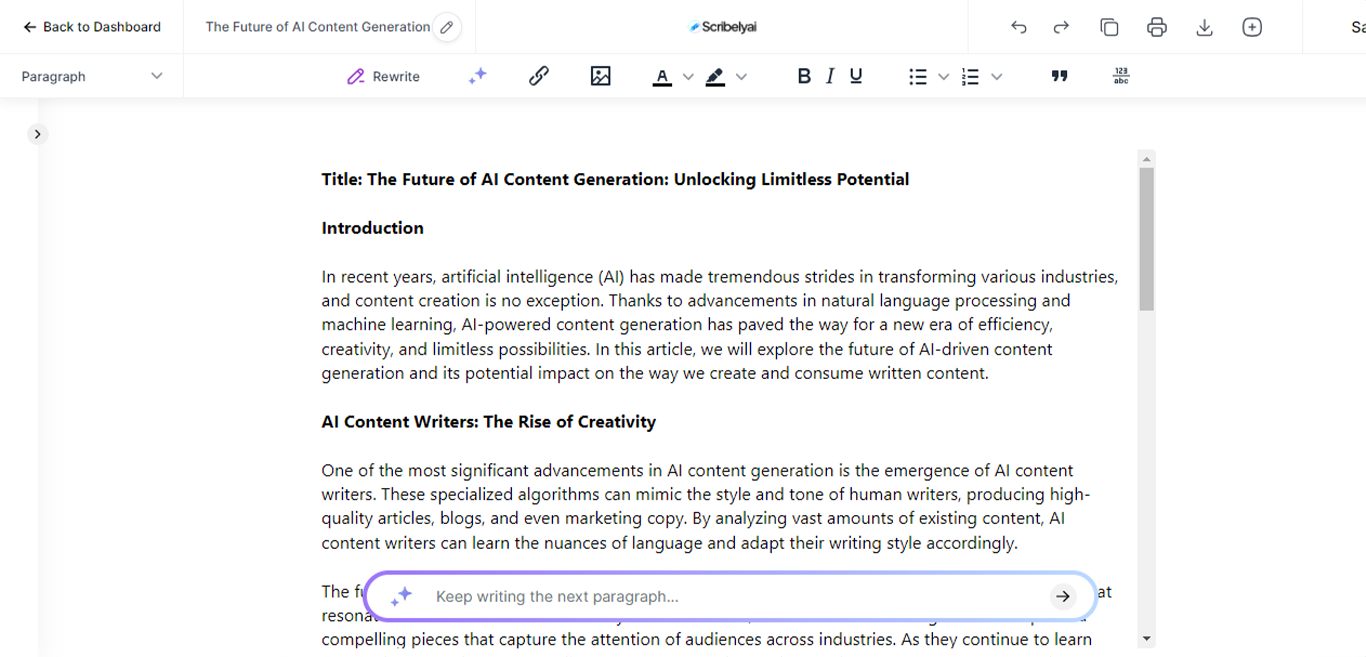Toggle underline formatting

tap(856, 76)
